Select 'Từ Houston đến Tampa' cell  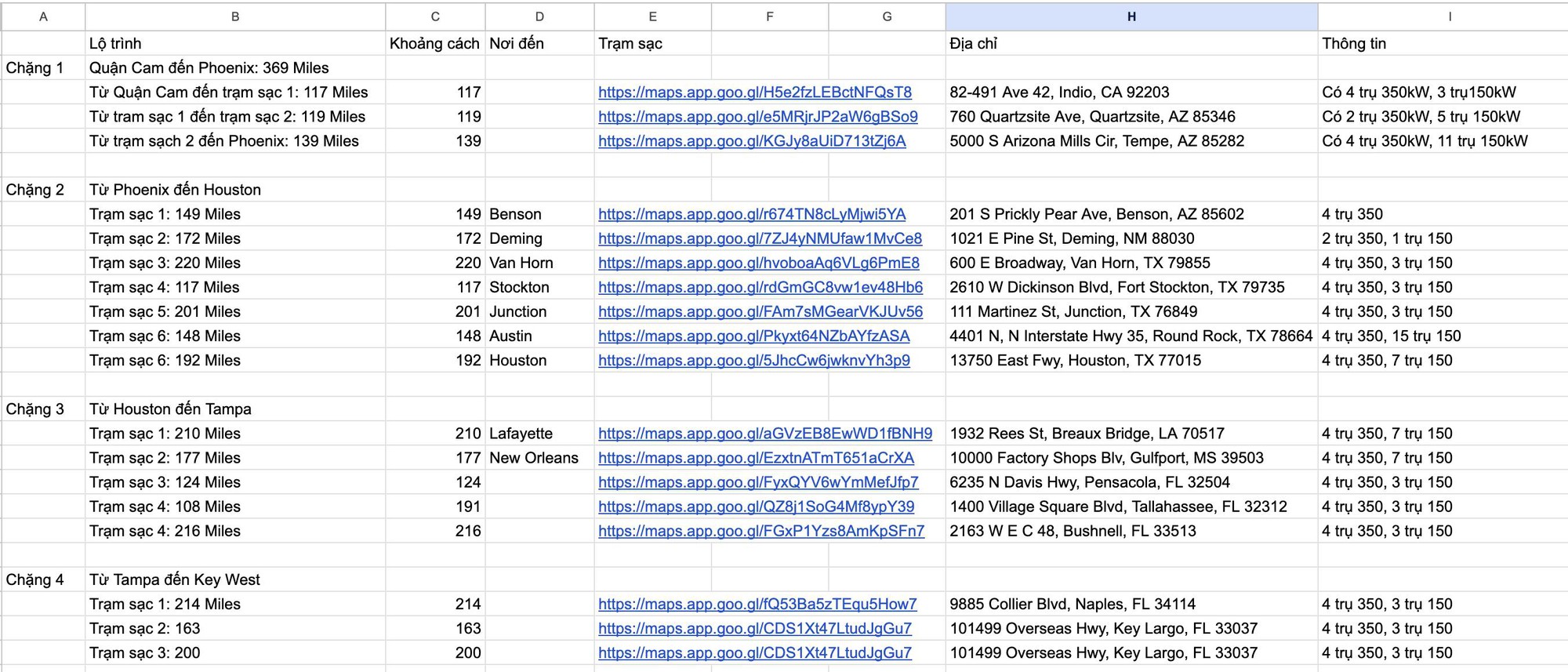[x=235, y=409]
